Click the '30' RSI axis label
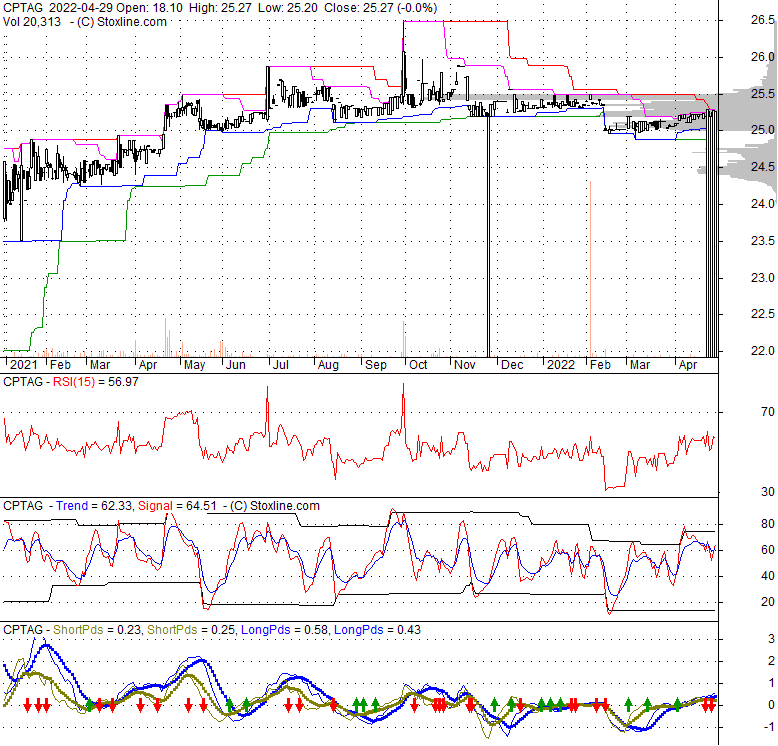The image size is (778, 746). [768, 492]
